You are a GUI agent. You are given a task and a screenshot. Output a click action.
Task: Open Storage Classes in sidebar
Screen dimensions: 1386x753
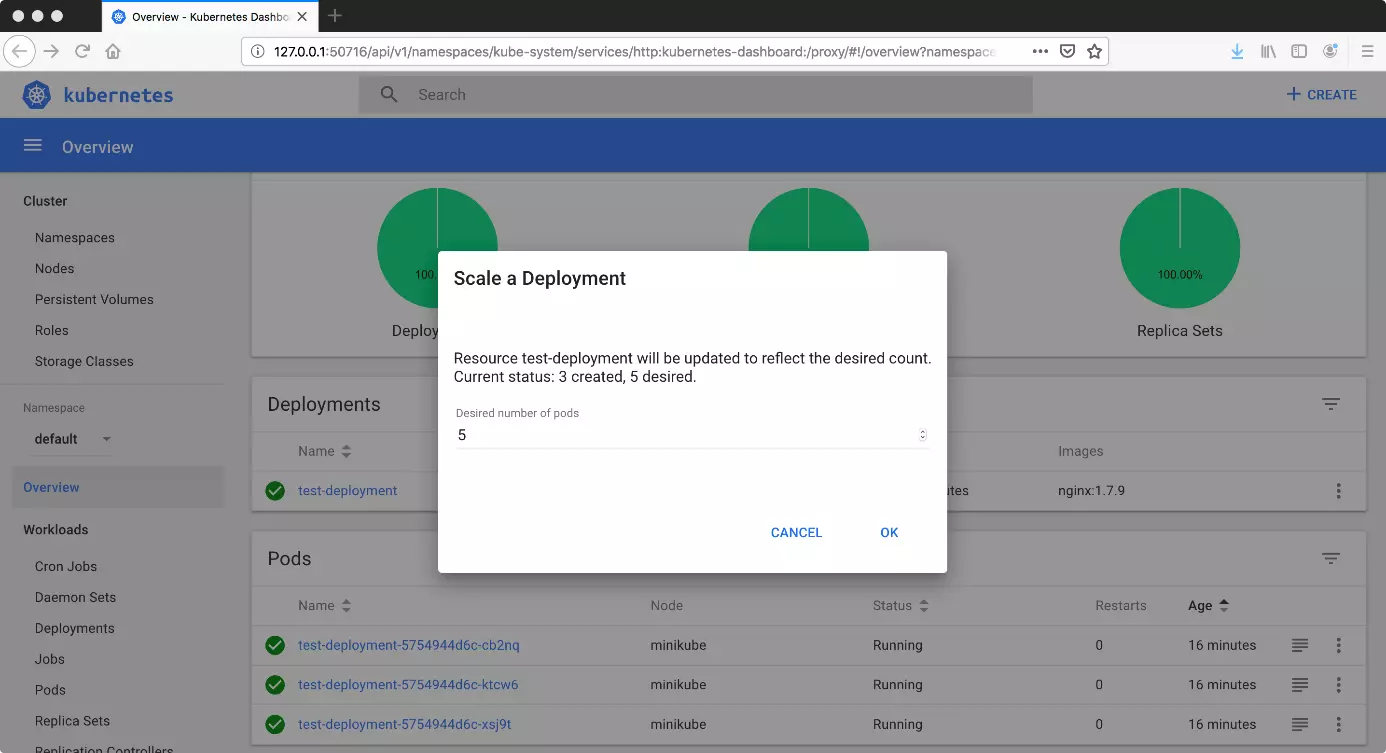click(84, 361)
